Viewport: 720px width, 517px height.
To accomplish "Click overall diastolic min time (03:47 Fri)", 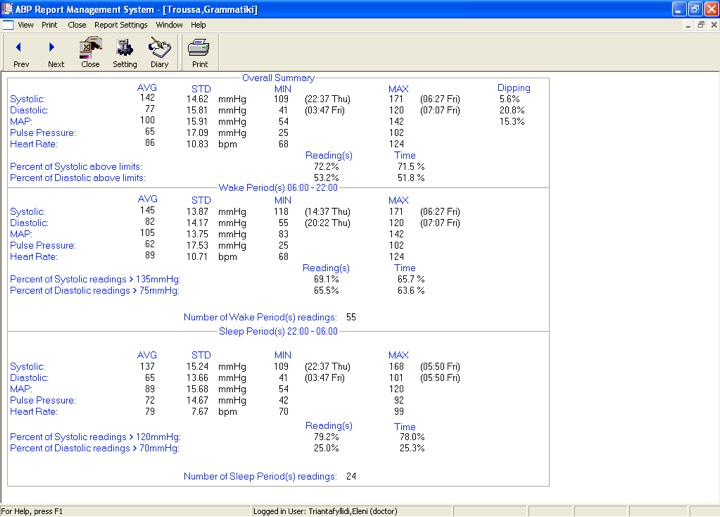I will [x=324, y=110].
